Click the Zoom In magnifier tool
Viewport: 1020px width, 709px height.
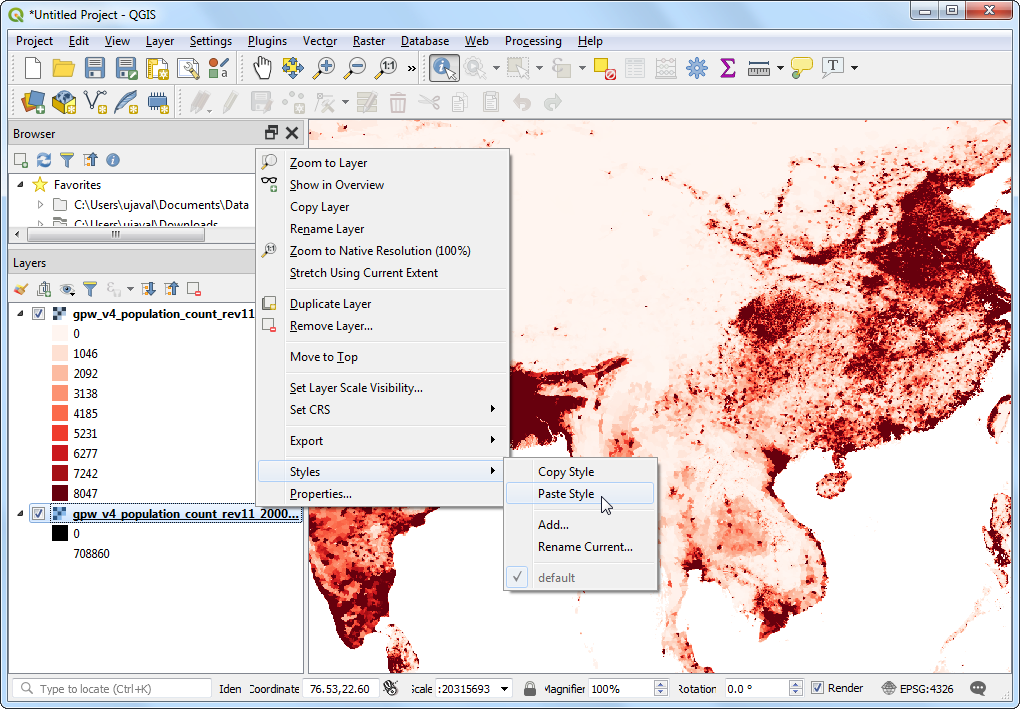(x=323, y=68)
